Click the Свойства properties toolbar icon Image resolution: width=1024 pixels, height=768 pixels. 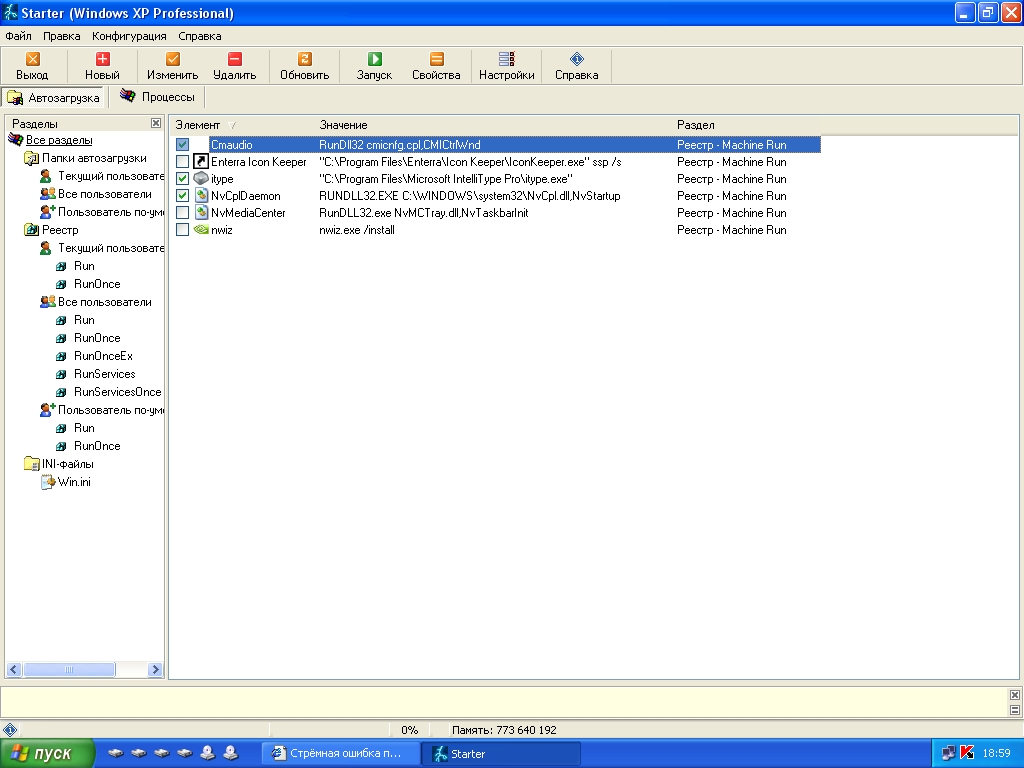436,59
